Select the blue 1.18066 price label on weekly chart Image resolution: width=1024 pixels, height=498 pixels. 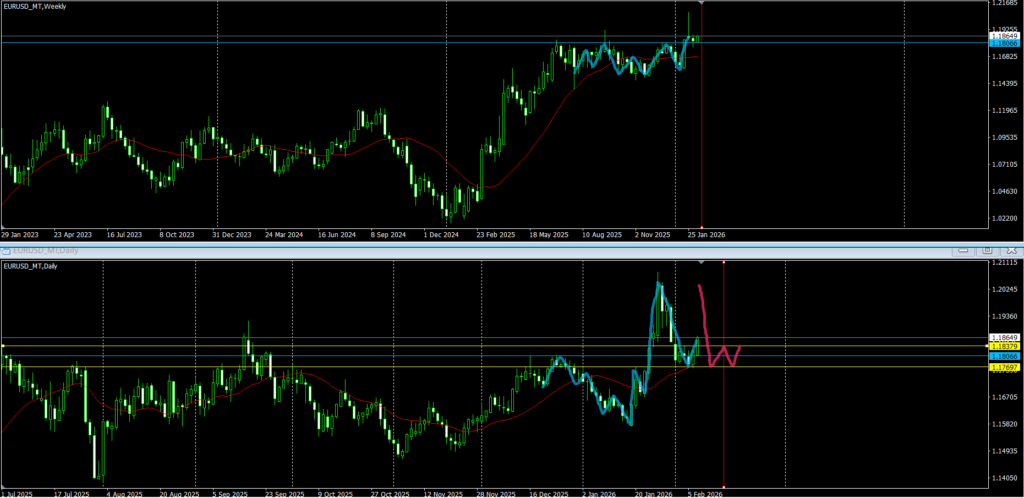coord(1003,44)
